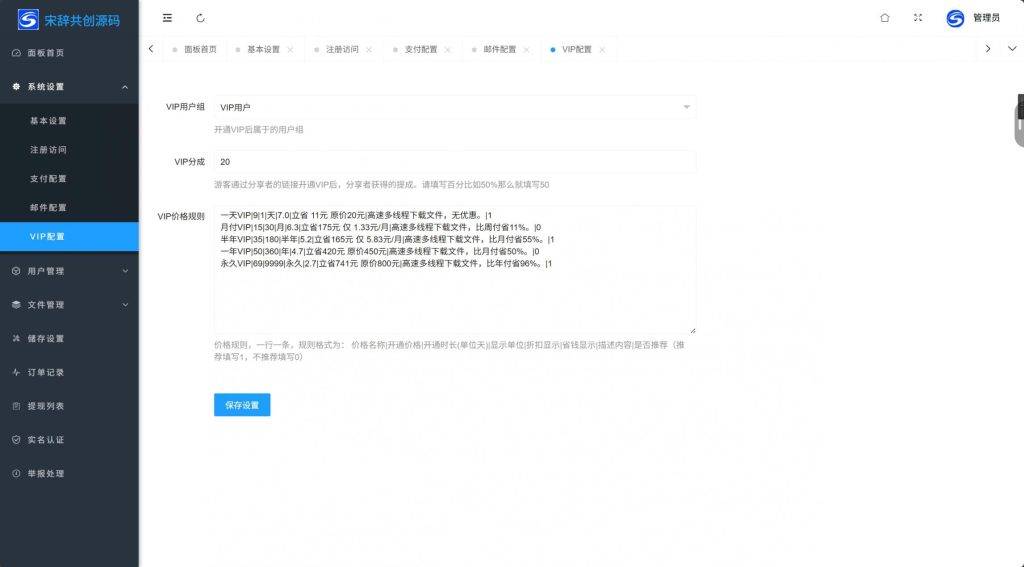
Task: Click the 举报处理 sidebar icon
Action: coord(16,474)
